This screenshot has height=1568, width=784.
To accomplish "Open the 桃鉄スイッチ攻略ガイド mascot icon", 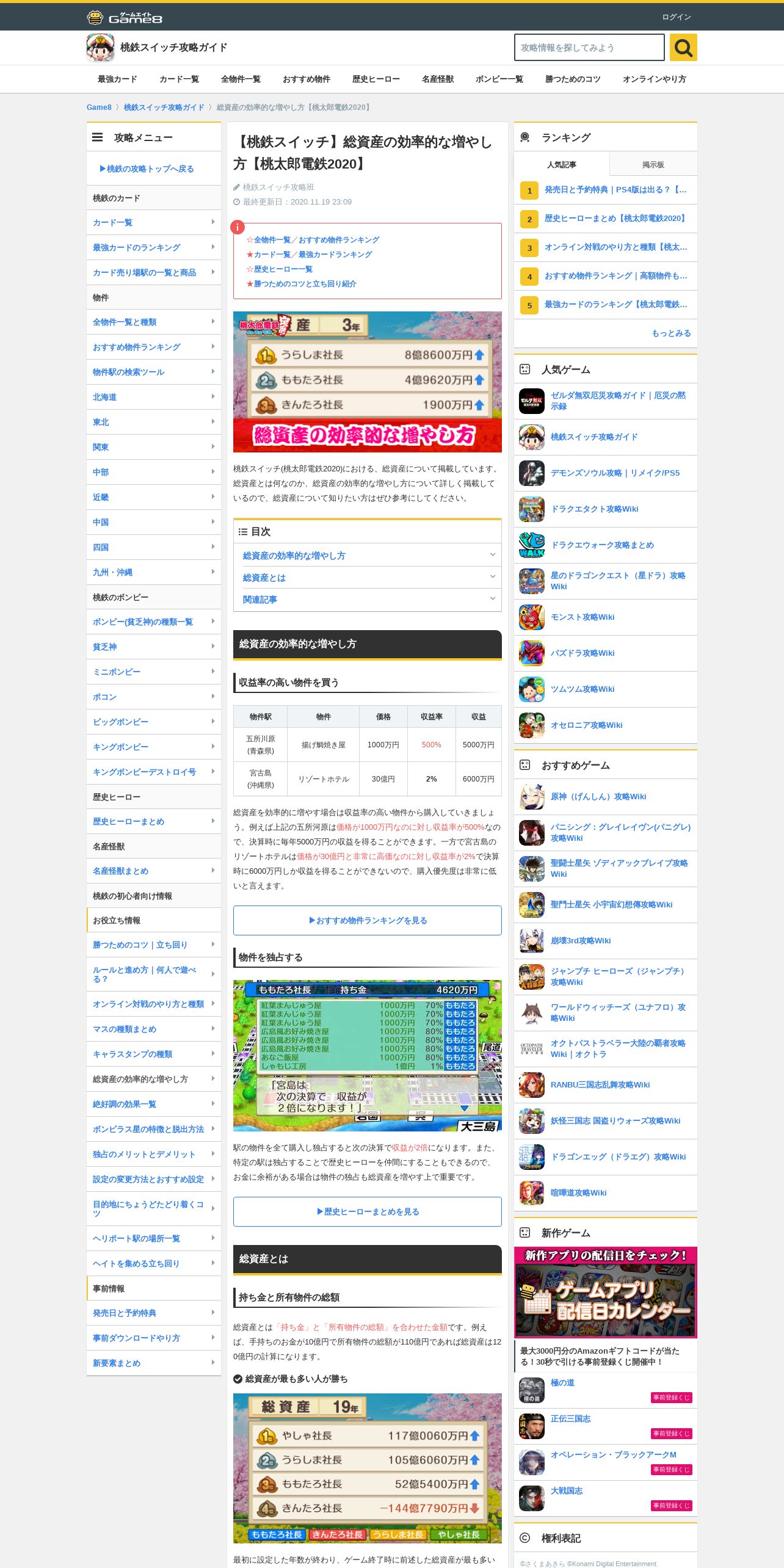I will tap(101, 48).
